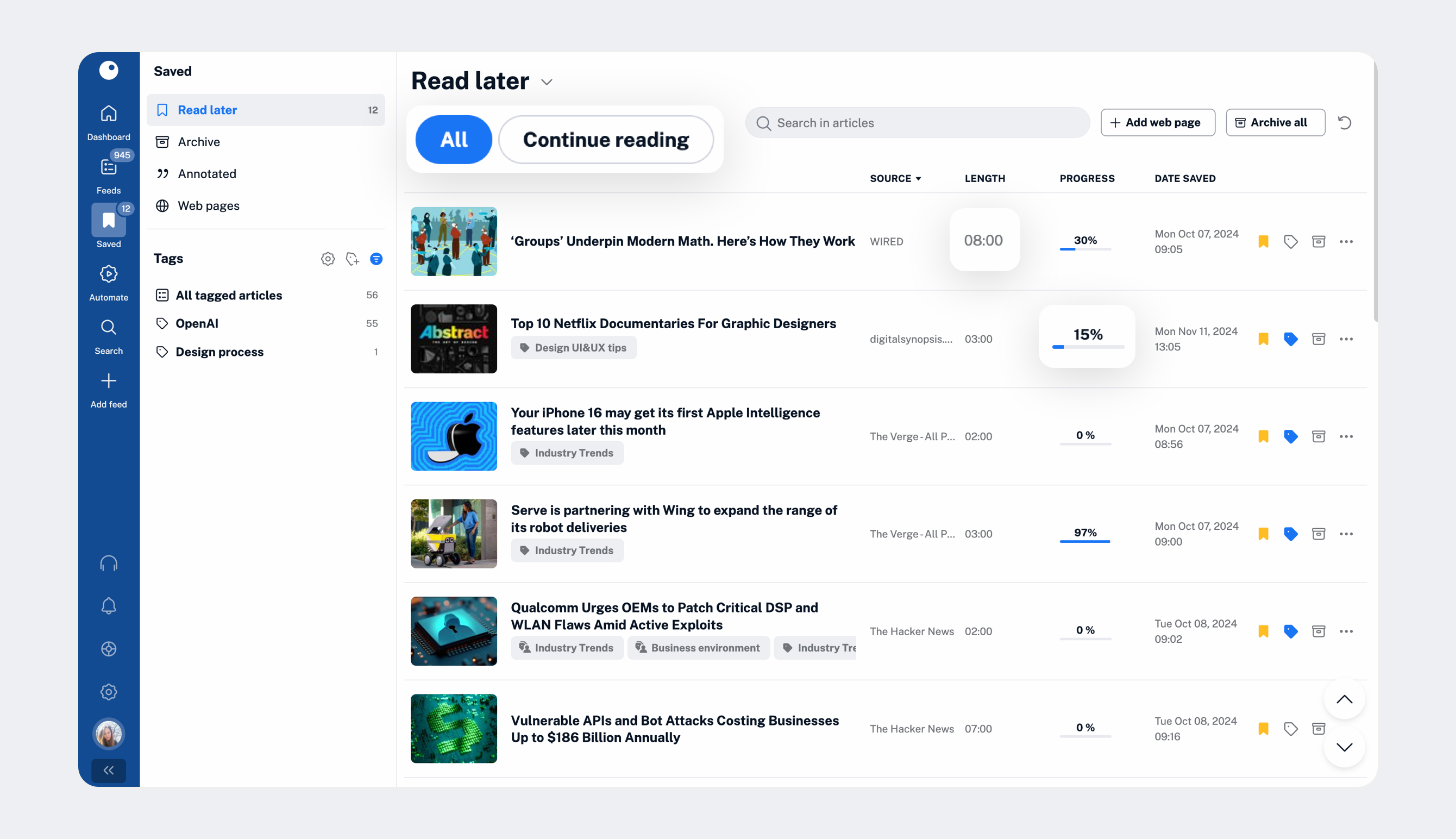Viewport: 1456px width, 839px height.
Task: Click the refresh articles icon
Action: click(1344, 123)
